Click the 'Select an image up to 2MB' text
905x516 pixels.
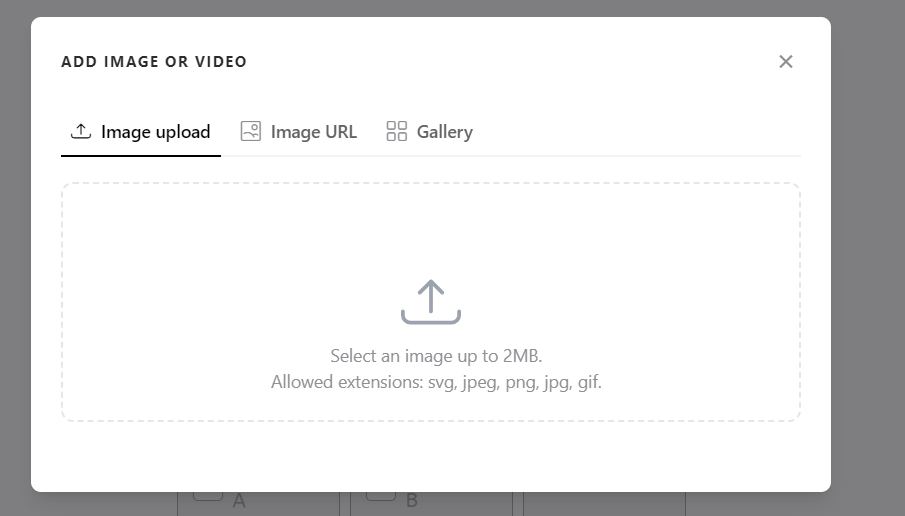436,356
